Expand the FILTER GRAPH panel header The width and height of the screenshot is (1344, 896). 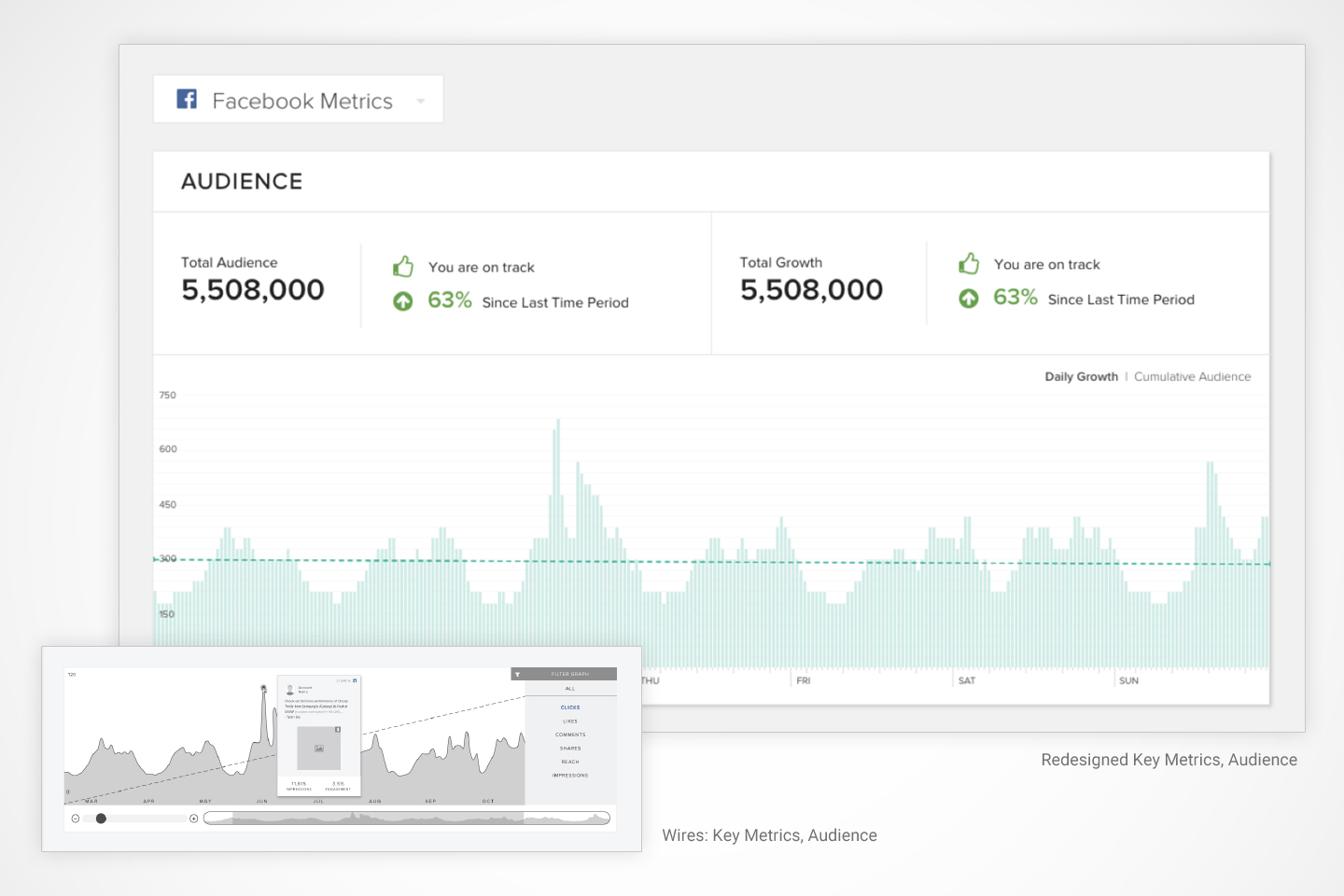[x=564, y=674]
